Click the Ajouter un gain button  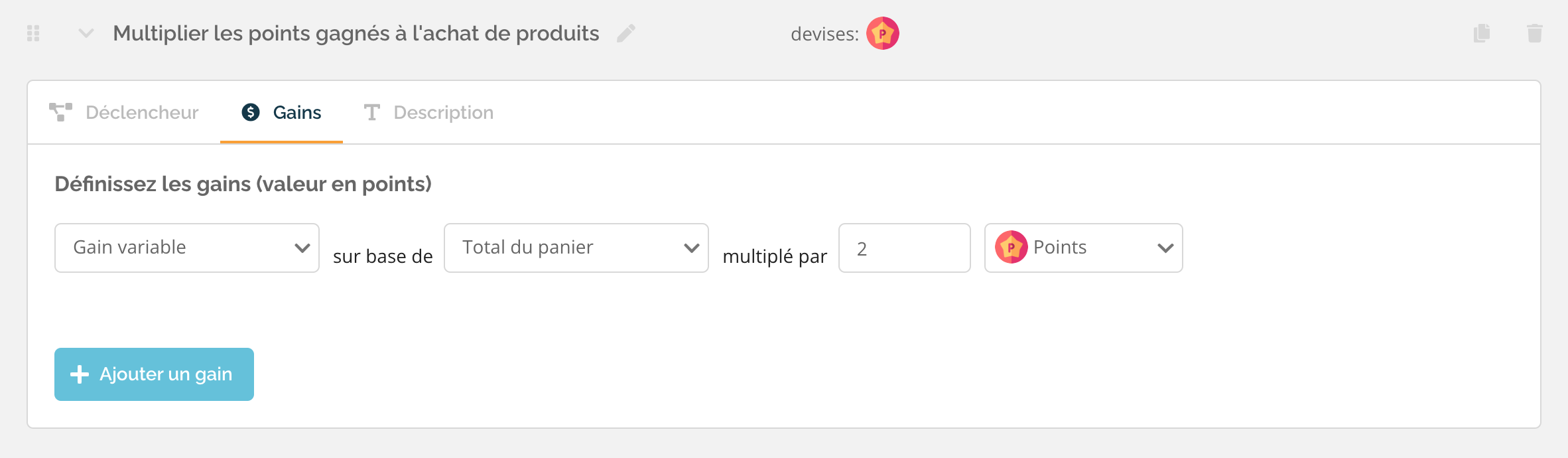pos(154,374)
